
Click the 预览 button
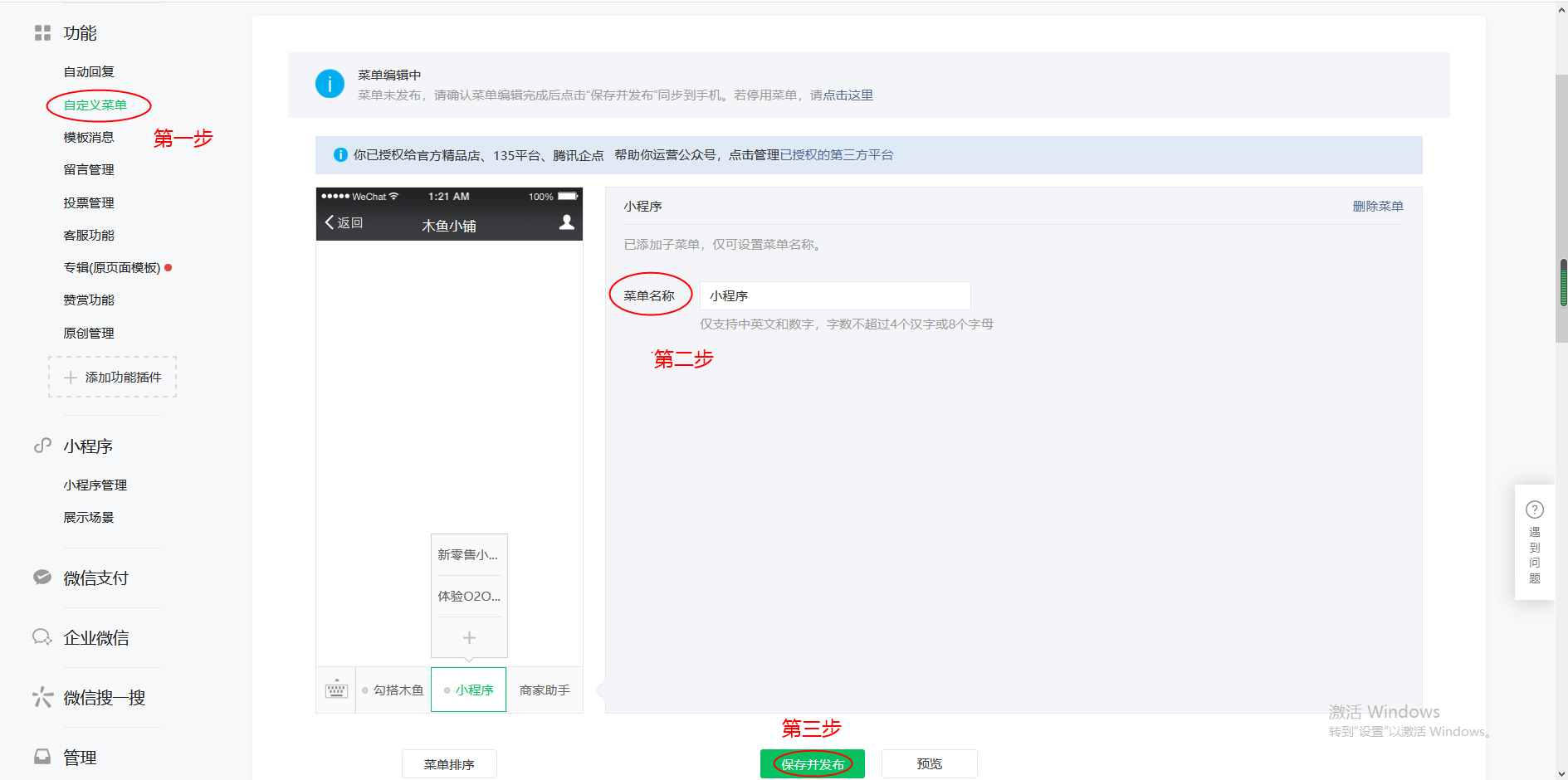tap(930, 763)
